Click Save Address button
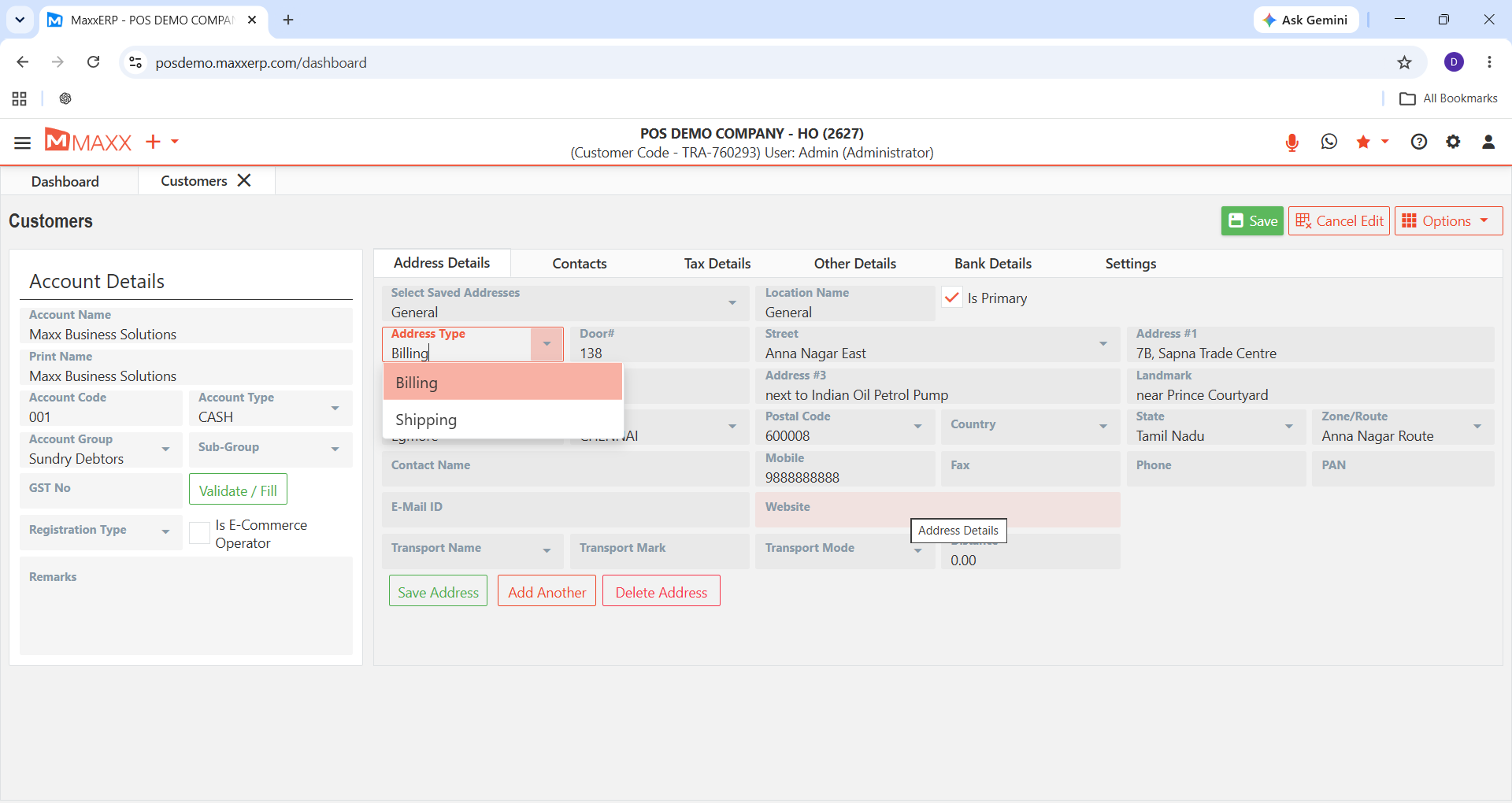The width and height of the screenshot is (1512, 803). [x=438, y=591]
